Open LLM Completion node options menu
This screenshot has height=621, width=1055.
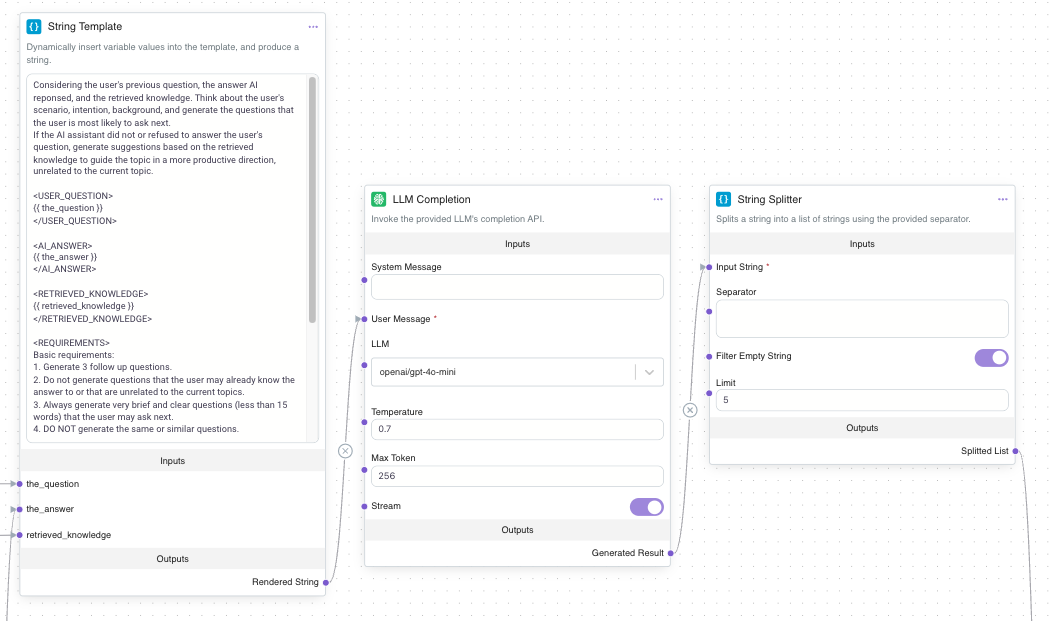pyautogui.click(x=658, y=199)
